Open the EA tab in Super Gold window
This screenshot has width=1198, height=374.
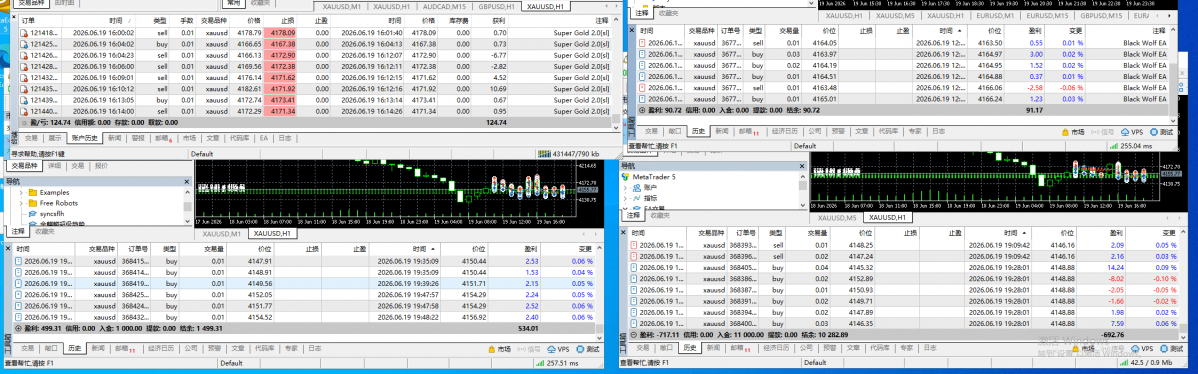264,138
